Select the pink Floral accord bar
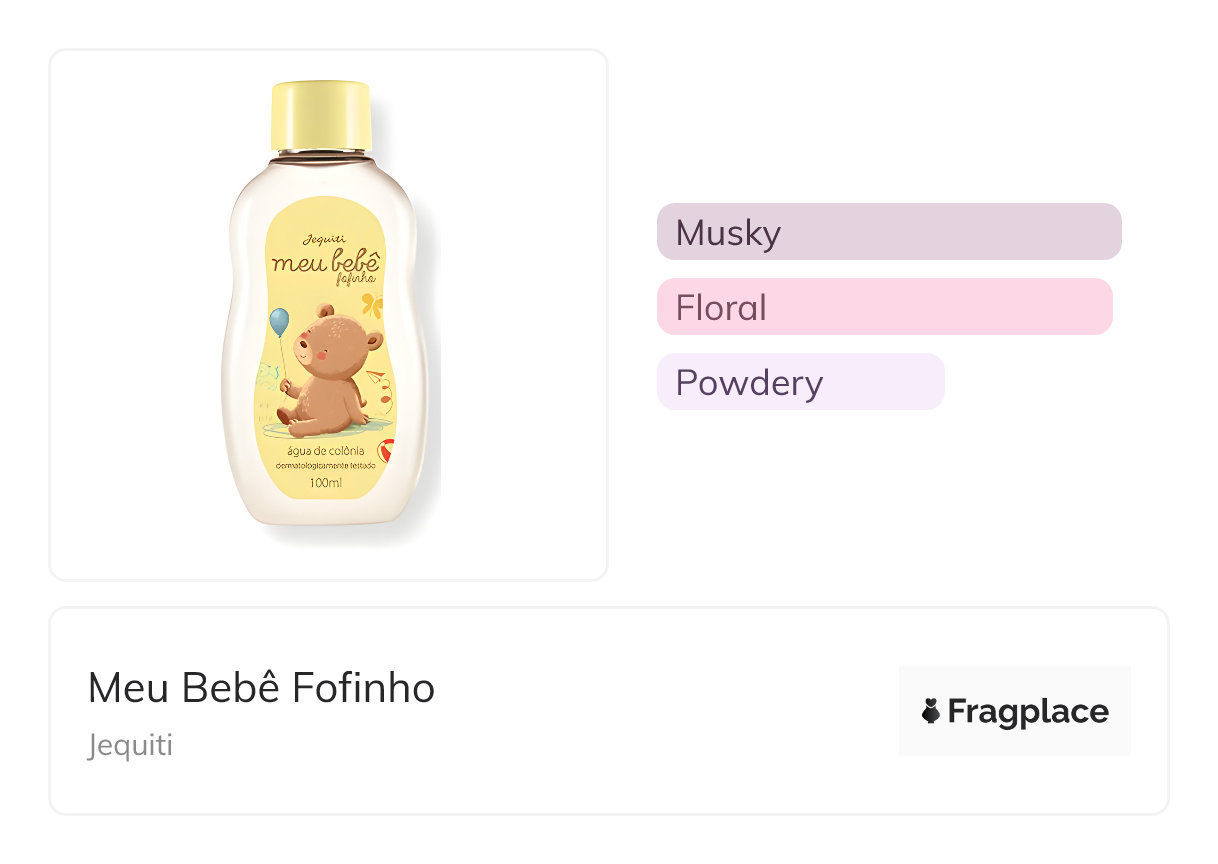Viewport: 1218px width, 864px height. 884,307
